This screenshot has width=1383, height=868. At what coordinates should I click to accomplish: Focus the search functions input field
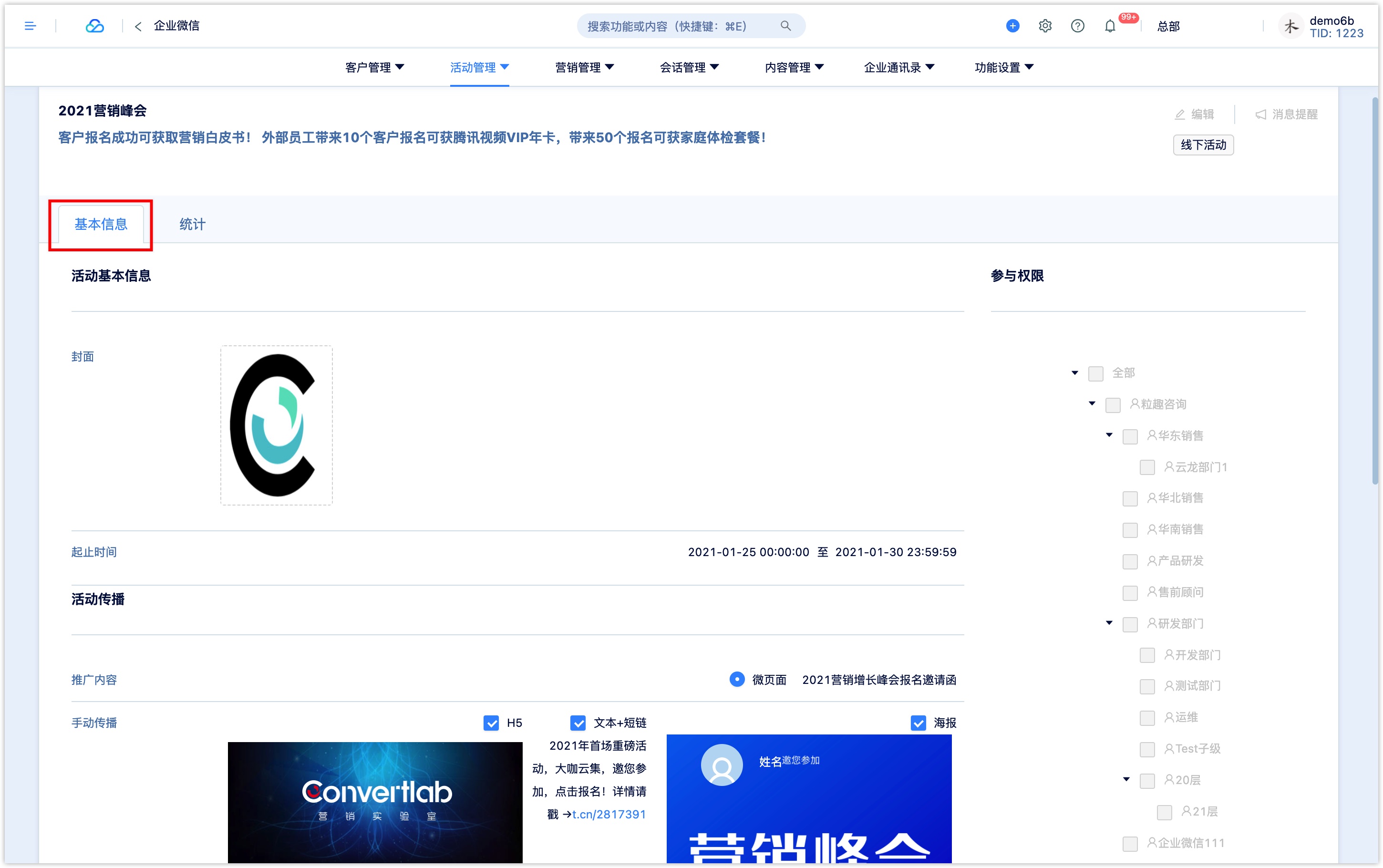pos(691,26)
